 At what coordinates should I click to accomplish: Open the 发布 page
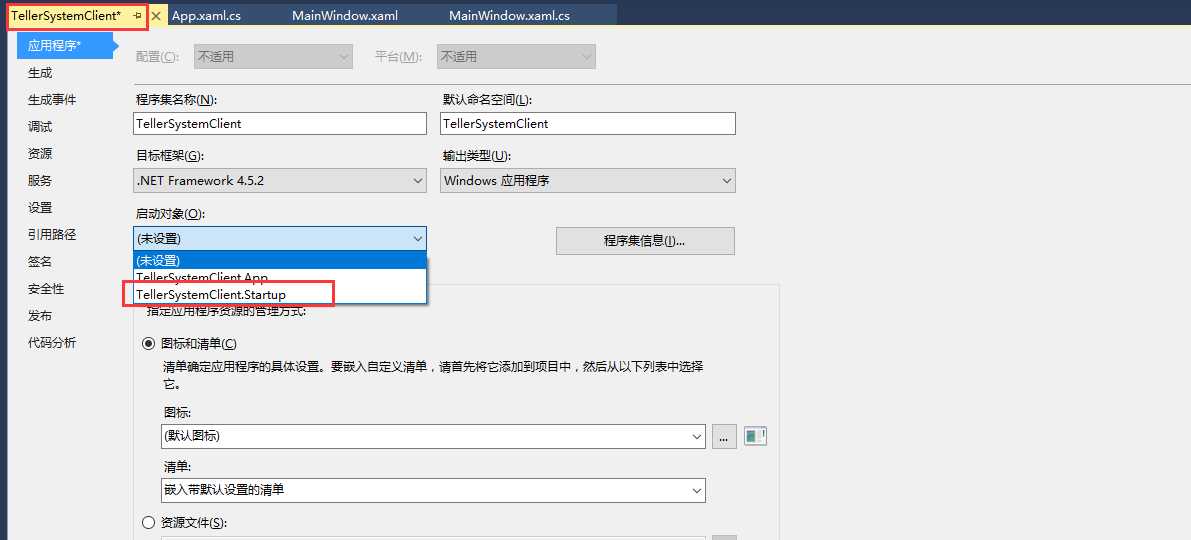[x=40, y=315]
